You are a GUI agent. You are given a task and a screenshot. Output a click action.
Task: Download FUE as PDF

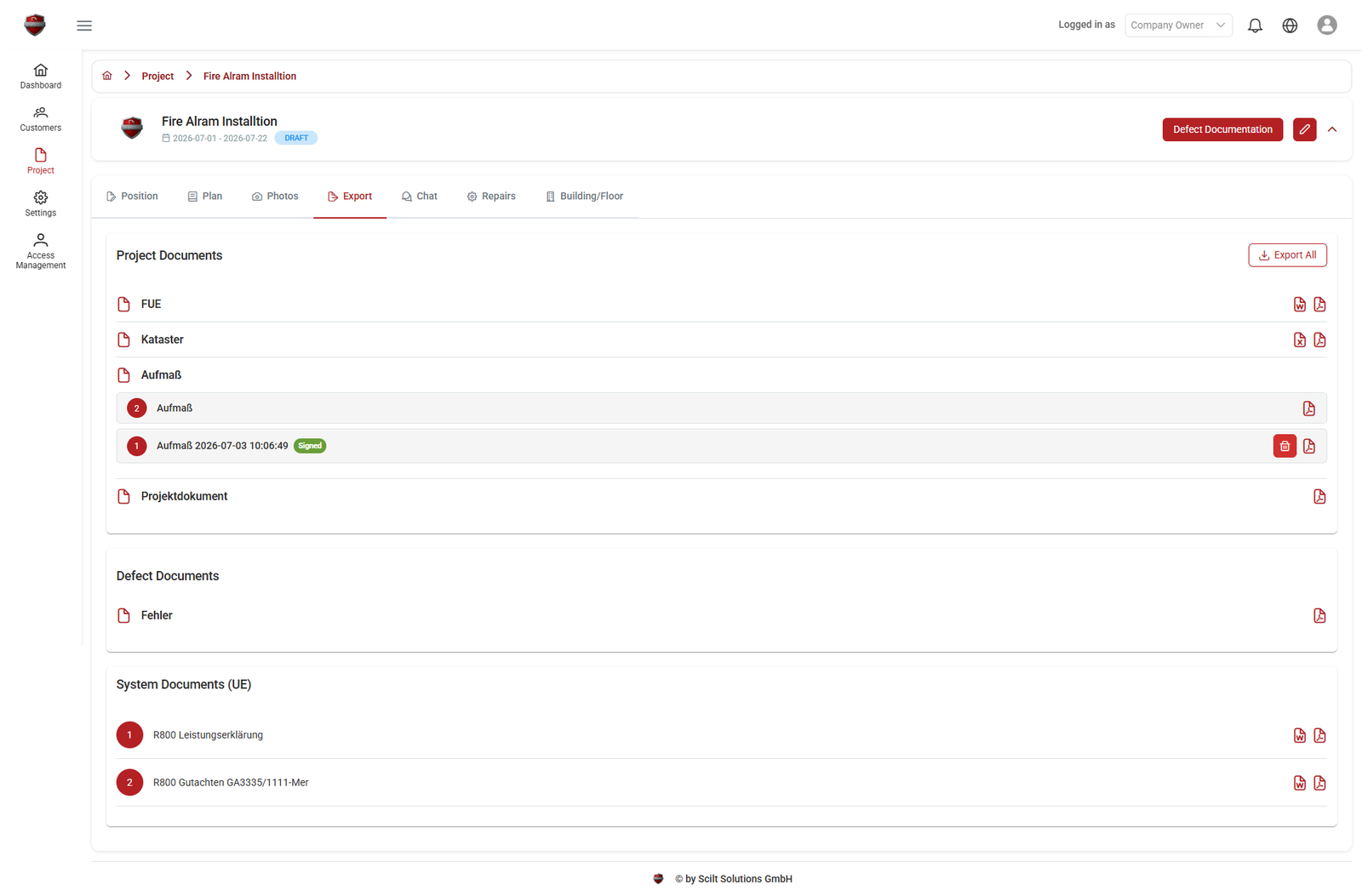(1319, 305)
